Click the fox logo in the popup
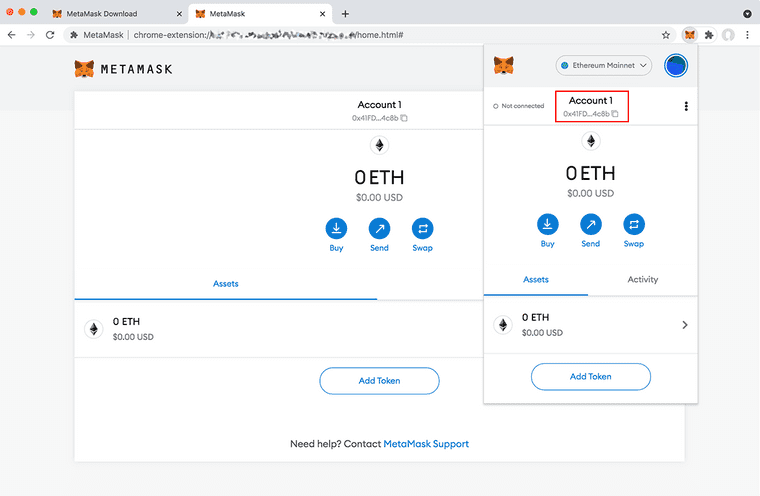 (x=504, y=65)
